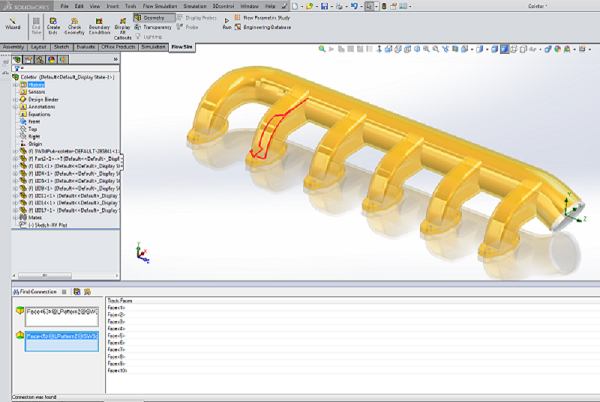Toggle the Transparency display option
This screenshot has height=402, width=600.
click(x=155, y=27)
